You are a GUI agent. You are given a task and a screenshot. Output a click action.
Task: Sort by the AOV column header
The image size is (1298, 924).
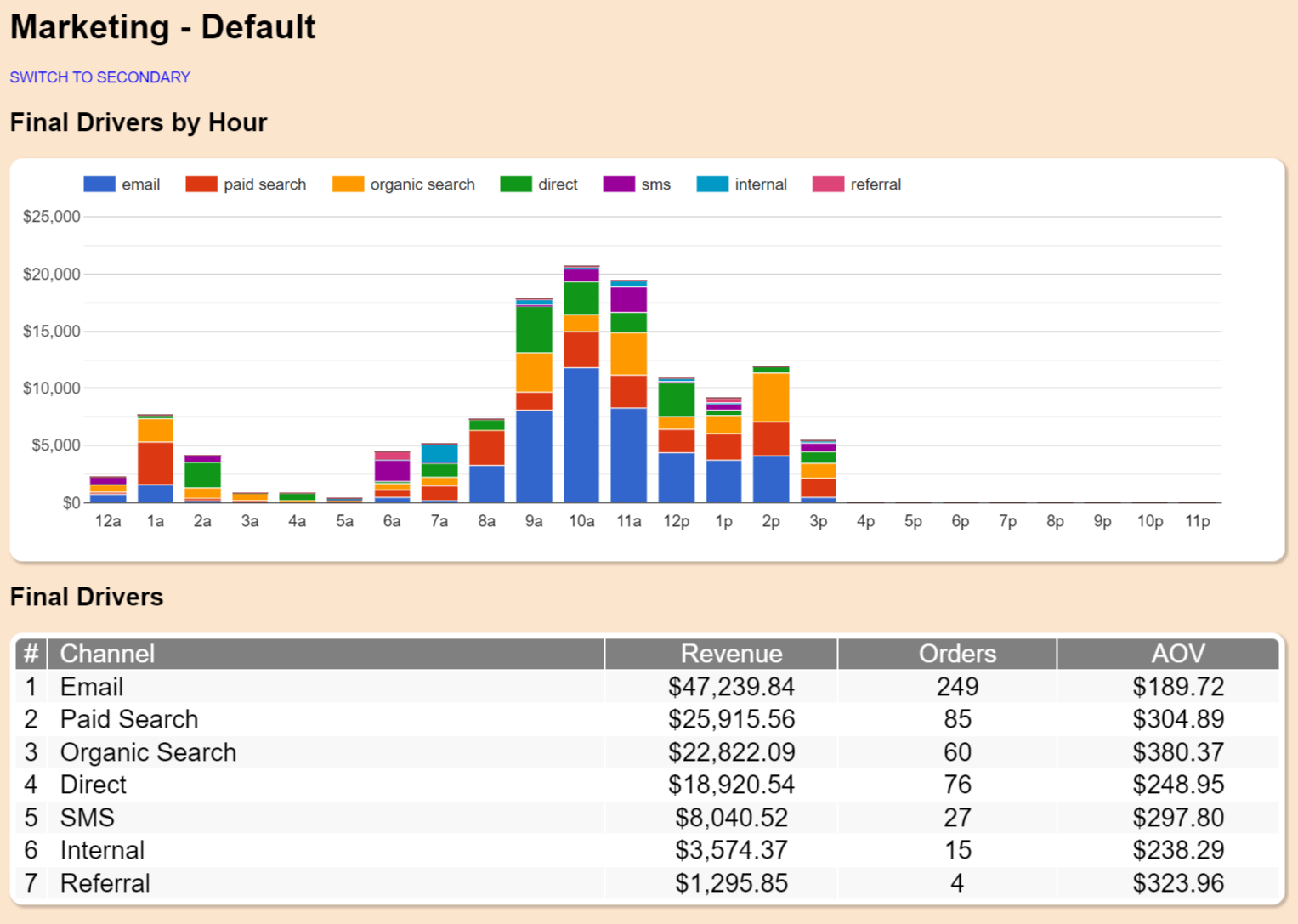1169,654
